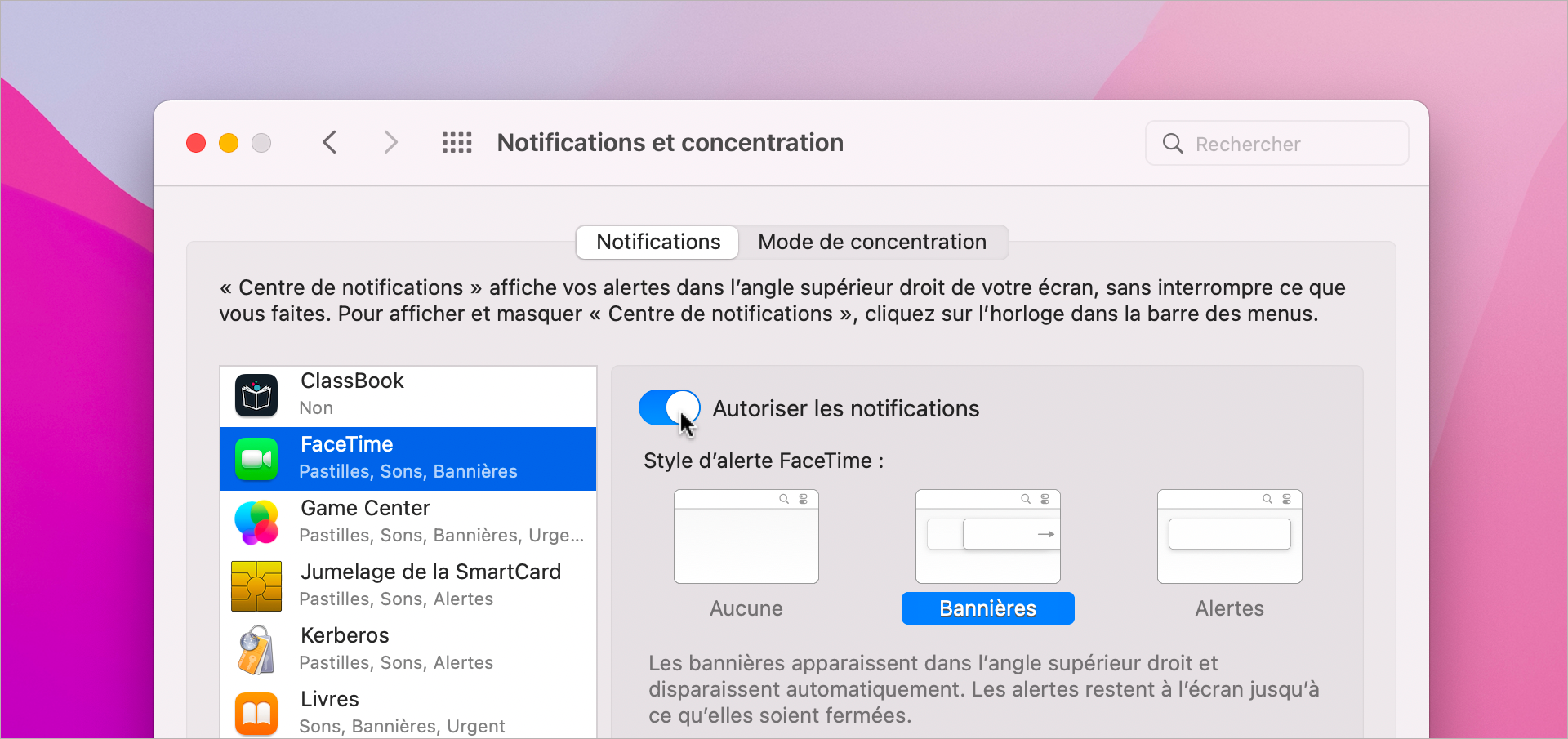This screenshot has width=1568, height=739.
Task: Click 'Sons, Bannières, Urgent' under Livres
Action: tap(402, 726)
